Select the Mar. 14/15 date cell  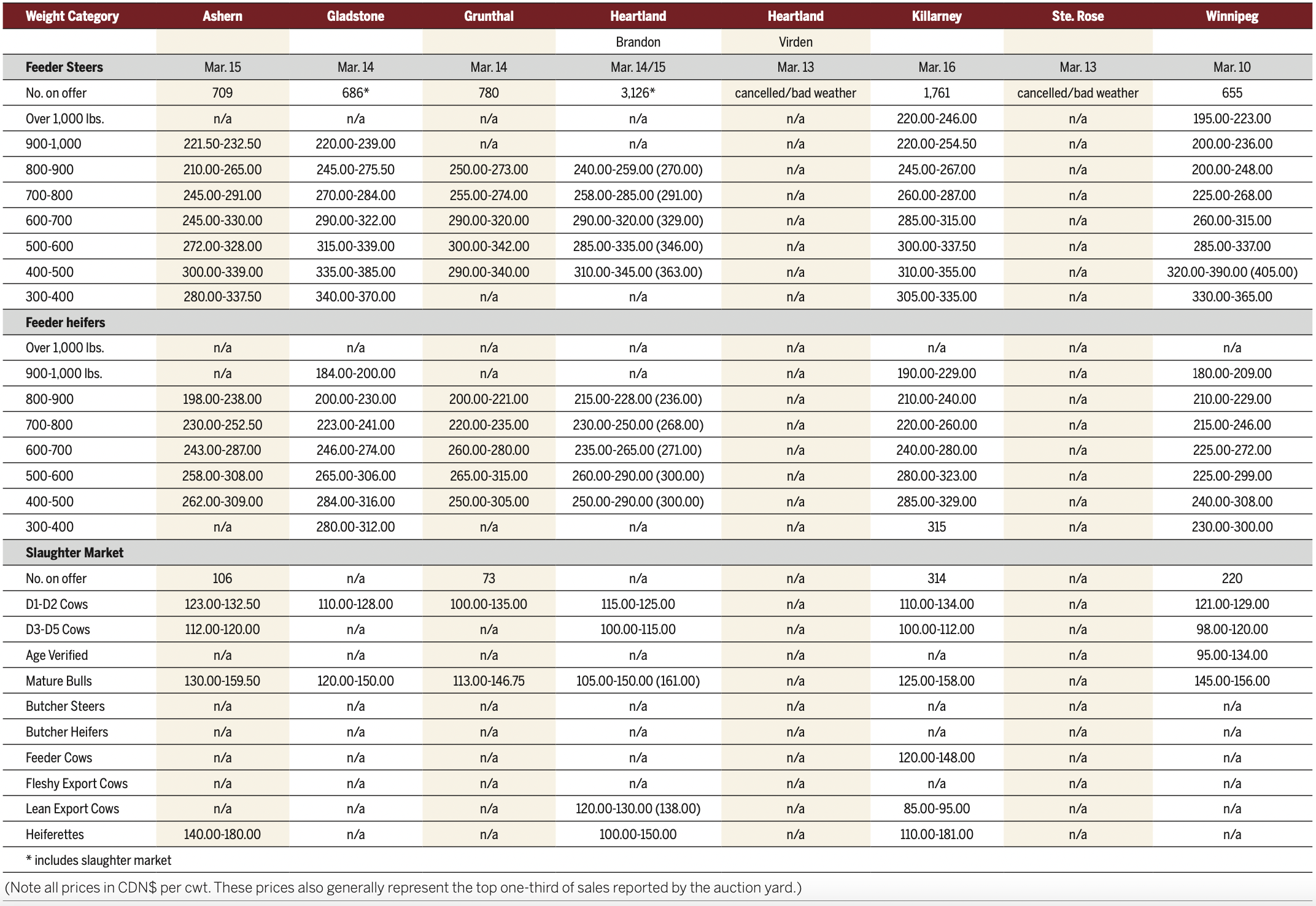[x=638, y=67]
